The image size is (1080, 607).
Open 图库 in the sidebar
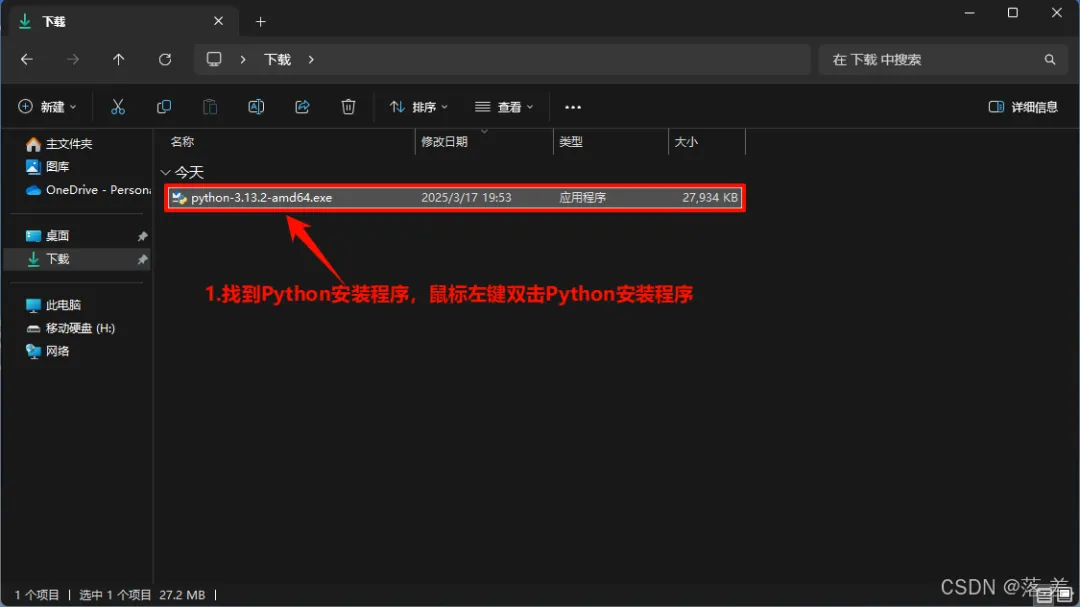[x=57, y=167]
